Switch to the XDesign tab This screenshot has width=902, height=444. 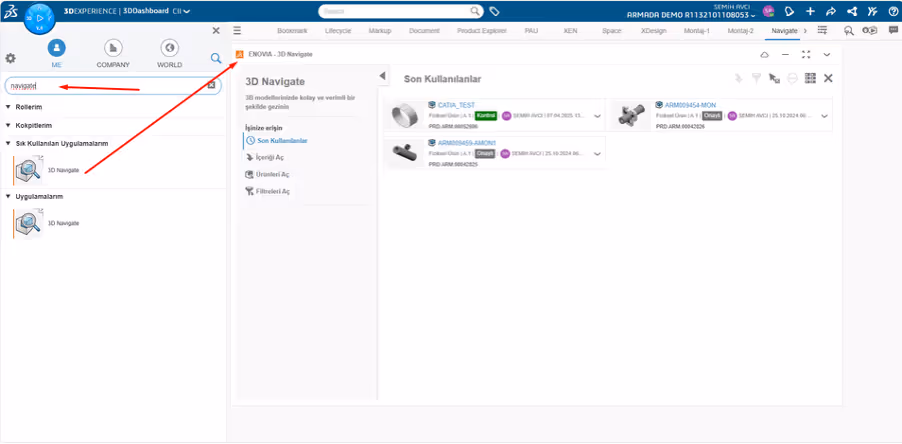pos(653,30)
